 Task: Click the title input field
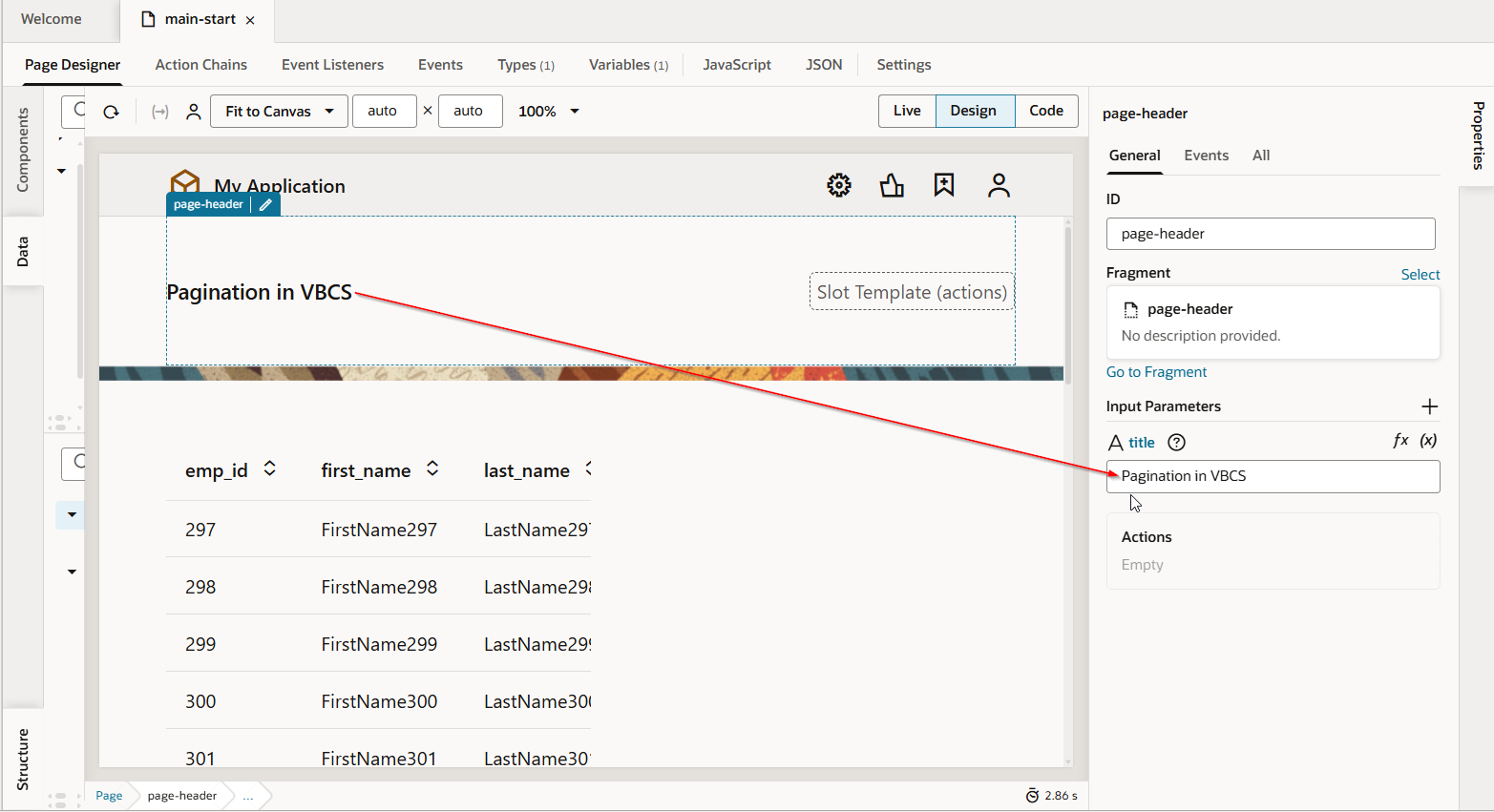(1273, 476)
